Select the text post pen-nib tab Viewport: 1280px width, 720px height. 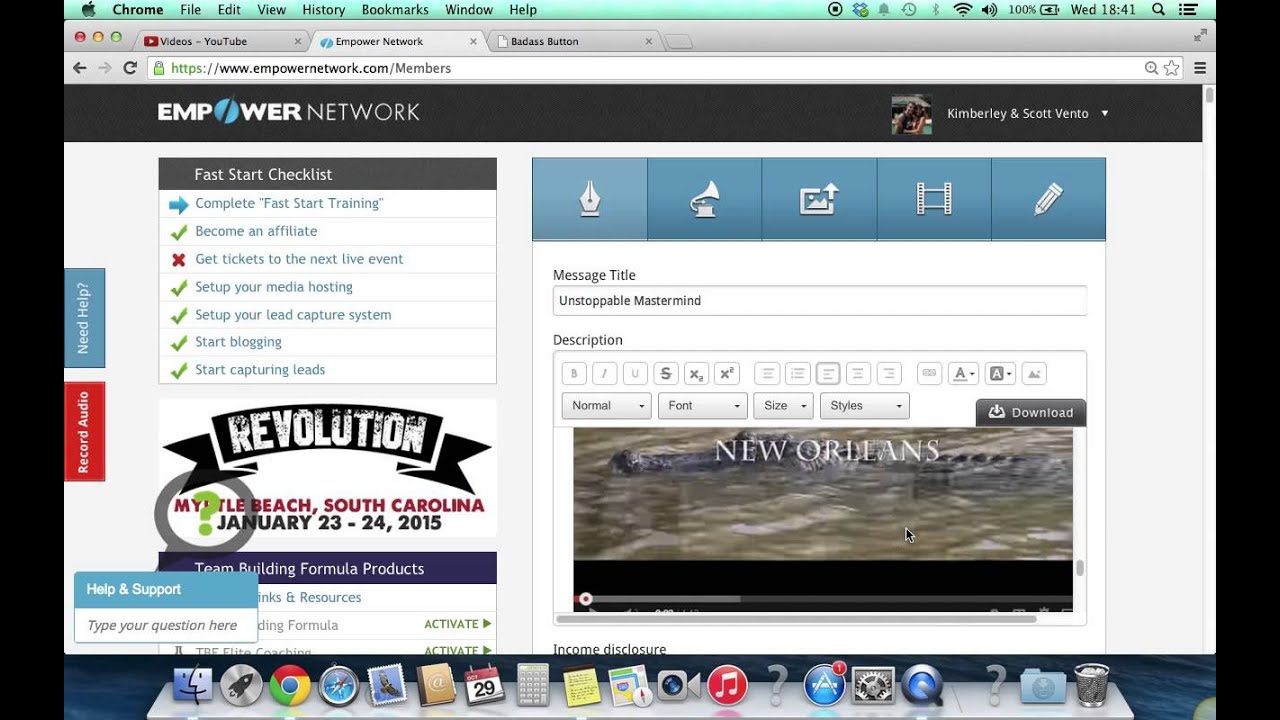coord(590,199)
